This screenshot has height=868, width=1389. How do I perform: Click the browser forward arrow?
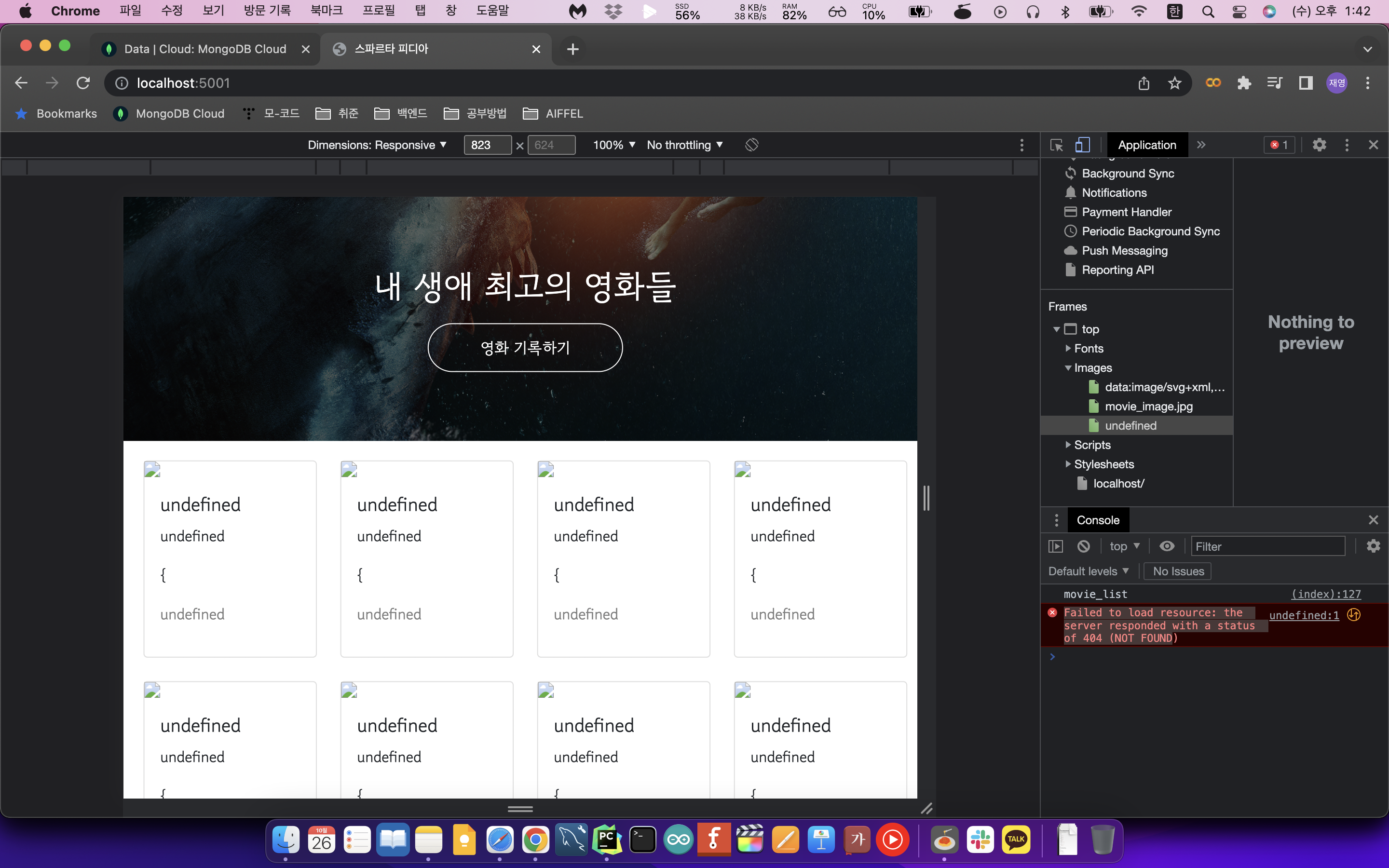tap(52, 83)
